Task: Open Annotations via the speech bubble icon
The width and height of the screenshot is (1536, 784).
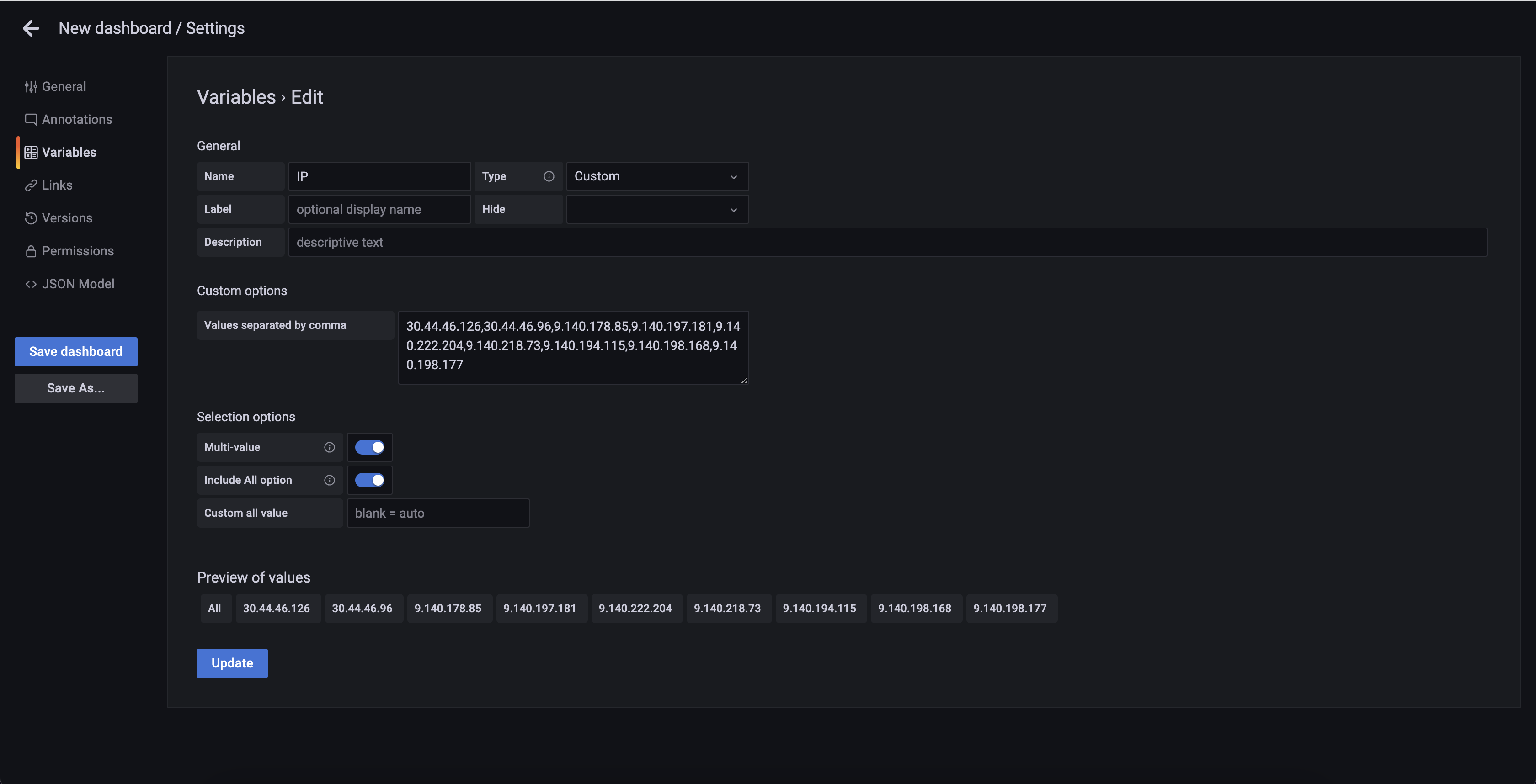Action: pos(31,118)
